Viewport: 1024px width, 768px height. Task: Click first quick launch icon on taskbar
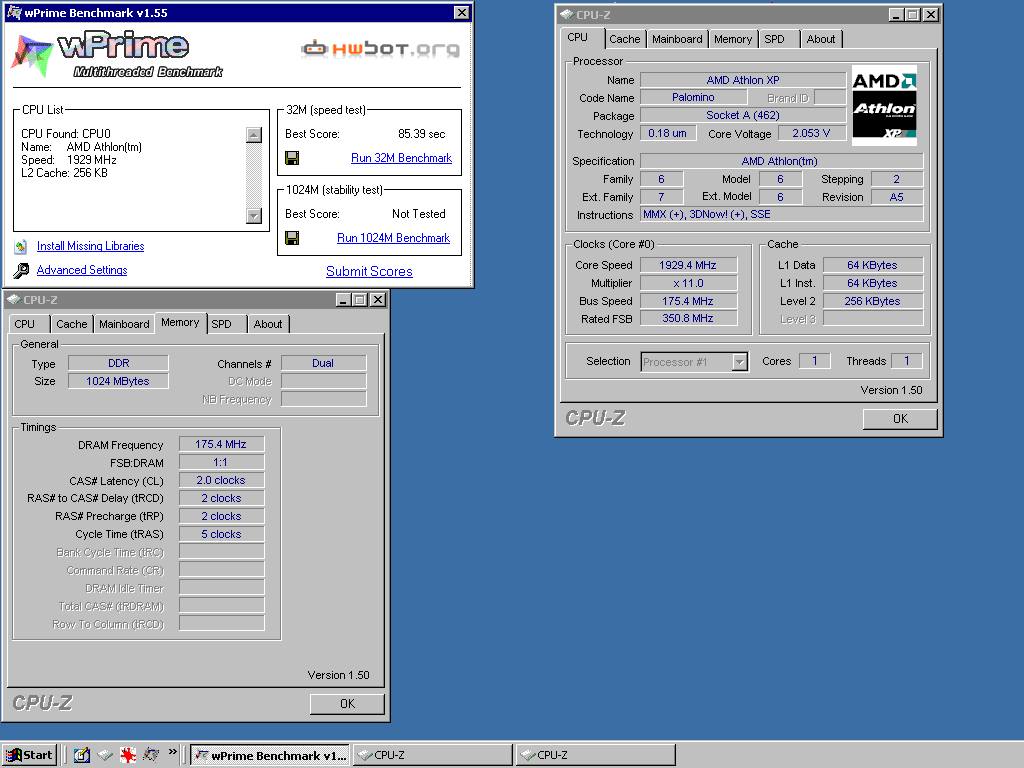[82, 755]
